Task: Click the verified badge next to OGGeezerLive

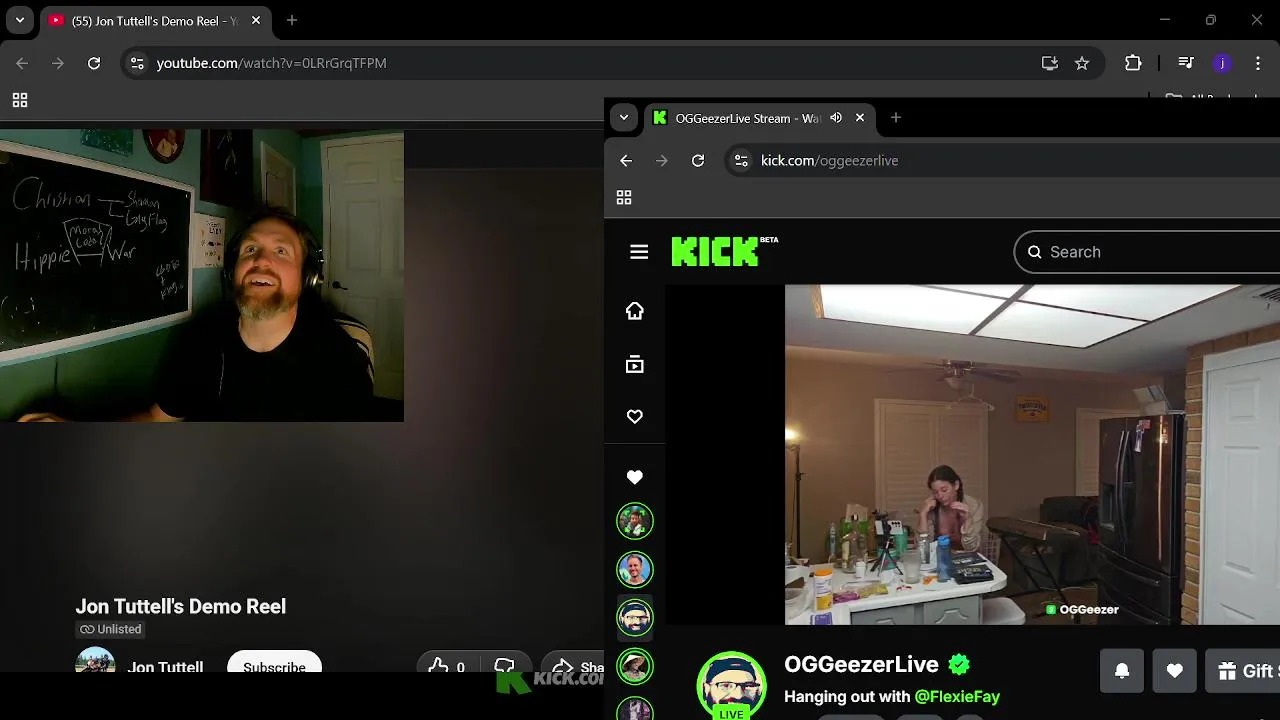Action: click(959, 664)
